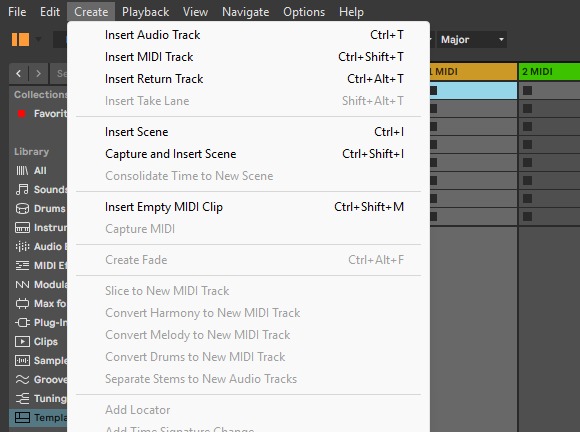Open the Navigate menu
This screenshot has height=432, width=580.
(246, 12)
